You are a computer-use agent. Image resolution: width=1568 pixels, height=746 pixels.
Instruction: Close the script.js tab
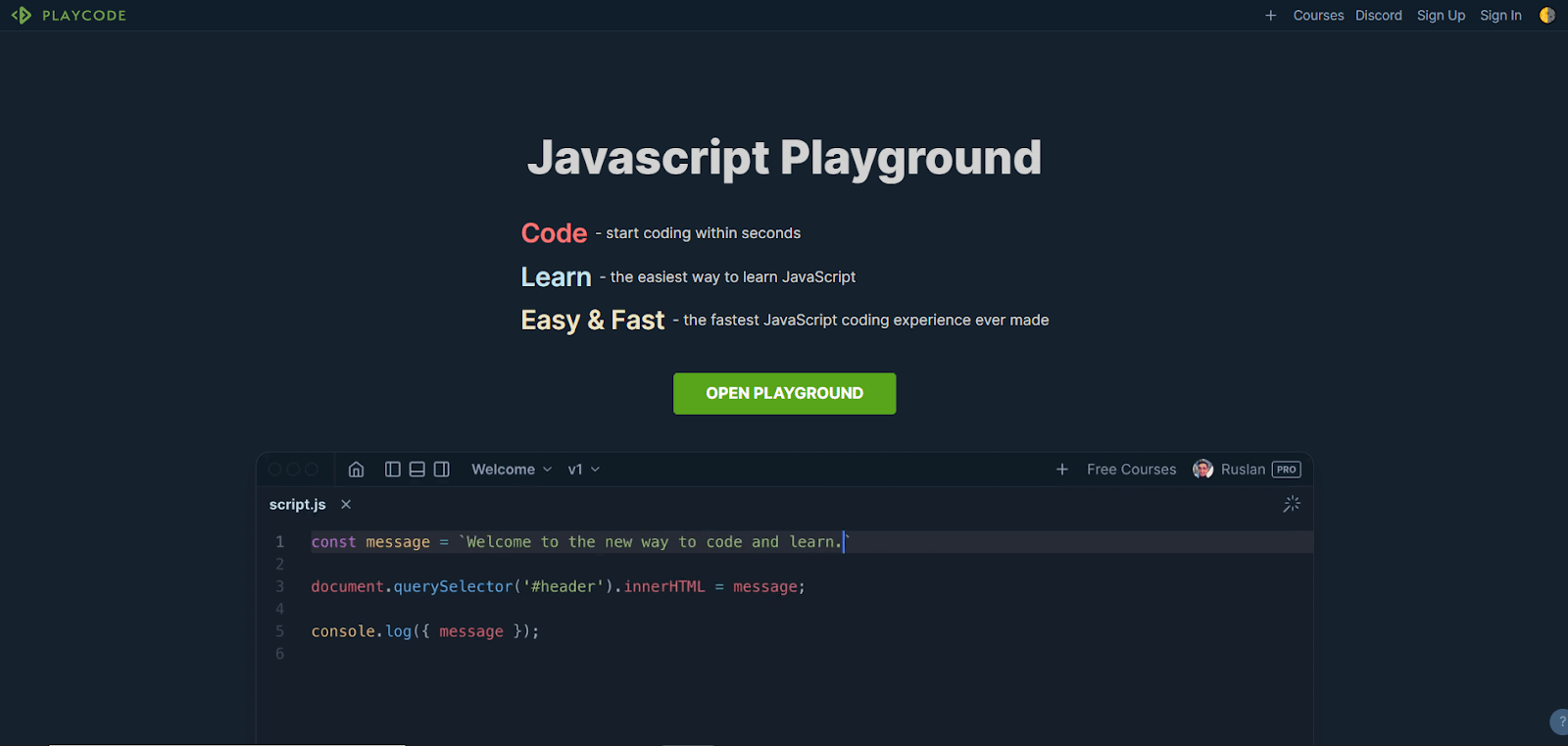tap(346, 504)
